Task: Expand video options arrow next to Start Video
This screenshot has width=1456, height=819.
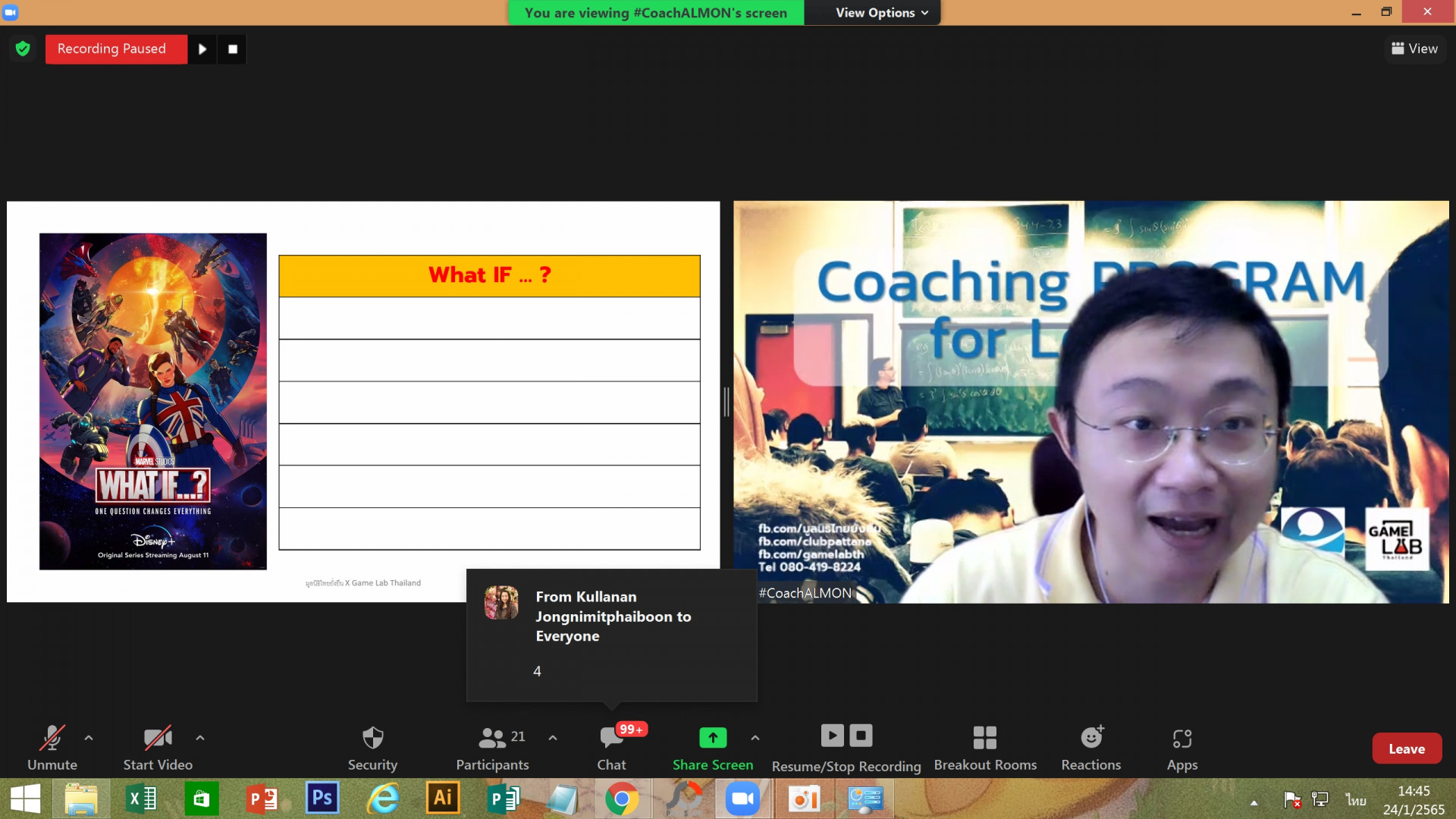Action: [200, 737]
